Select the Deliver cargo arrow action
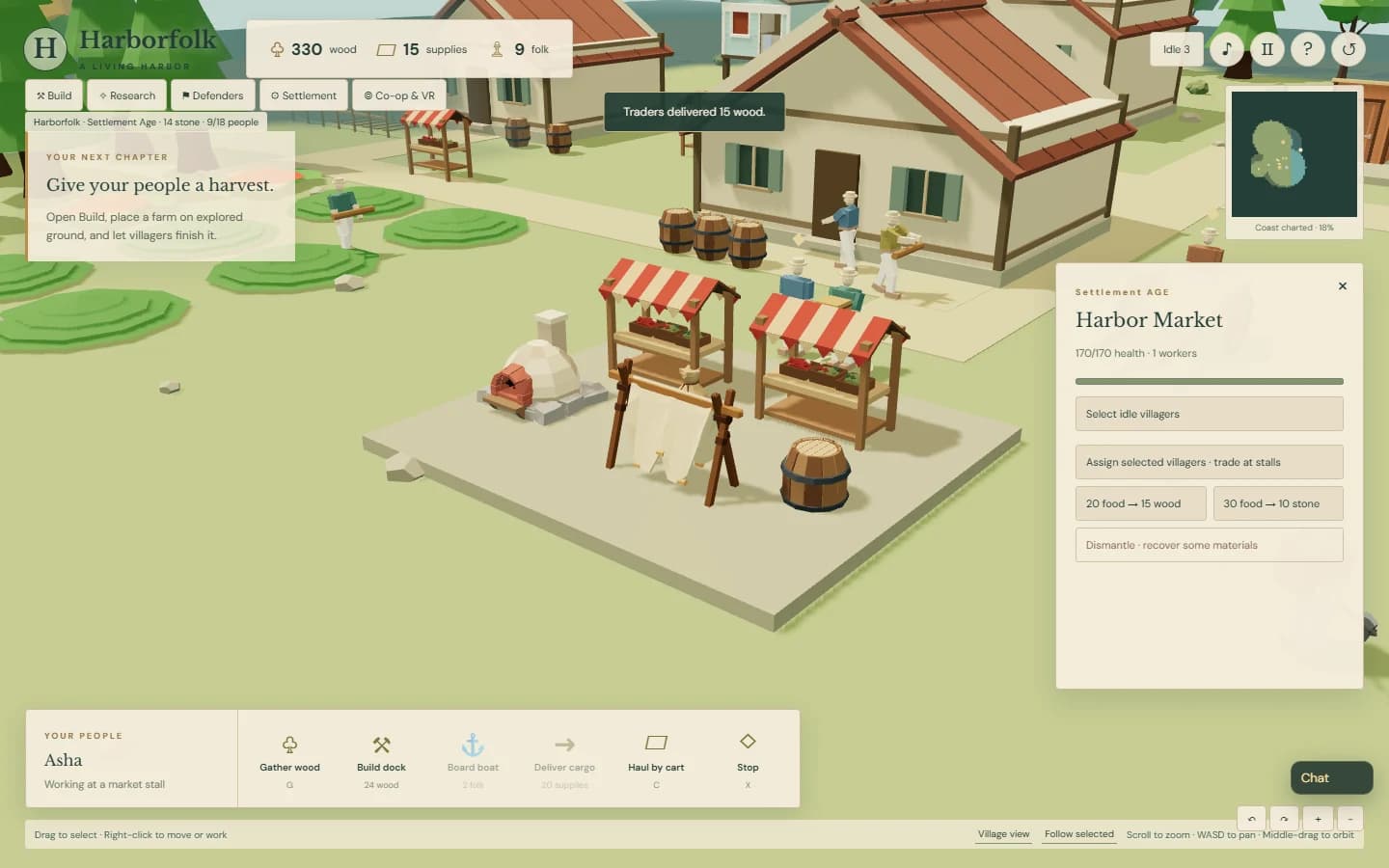Screen dimensions: 1389x868 point(564,759)
